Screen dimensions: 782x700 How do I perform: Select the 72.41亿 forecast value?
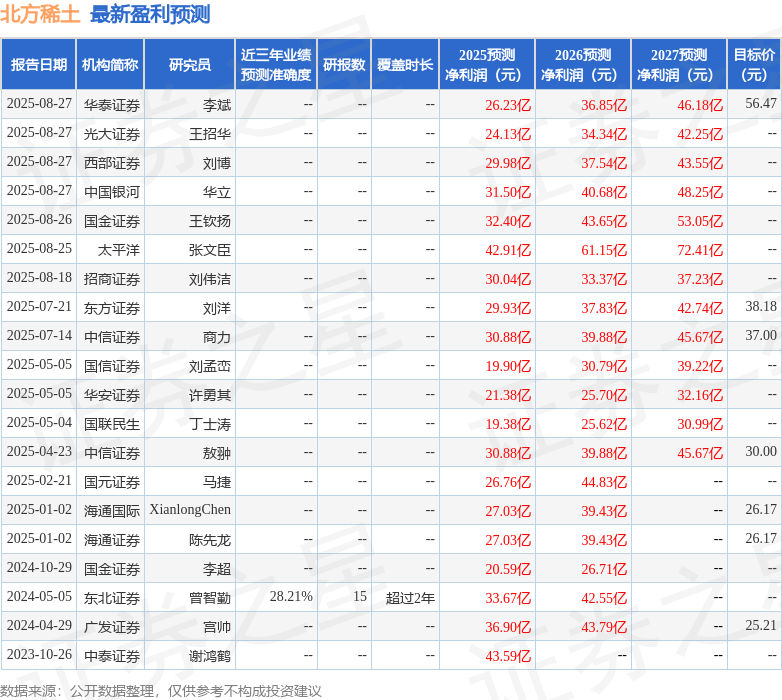point(700,249)
